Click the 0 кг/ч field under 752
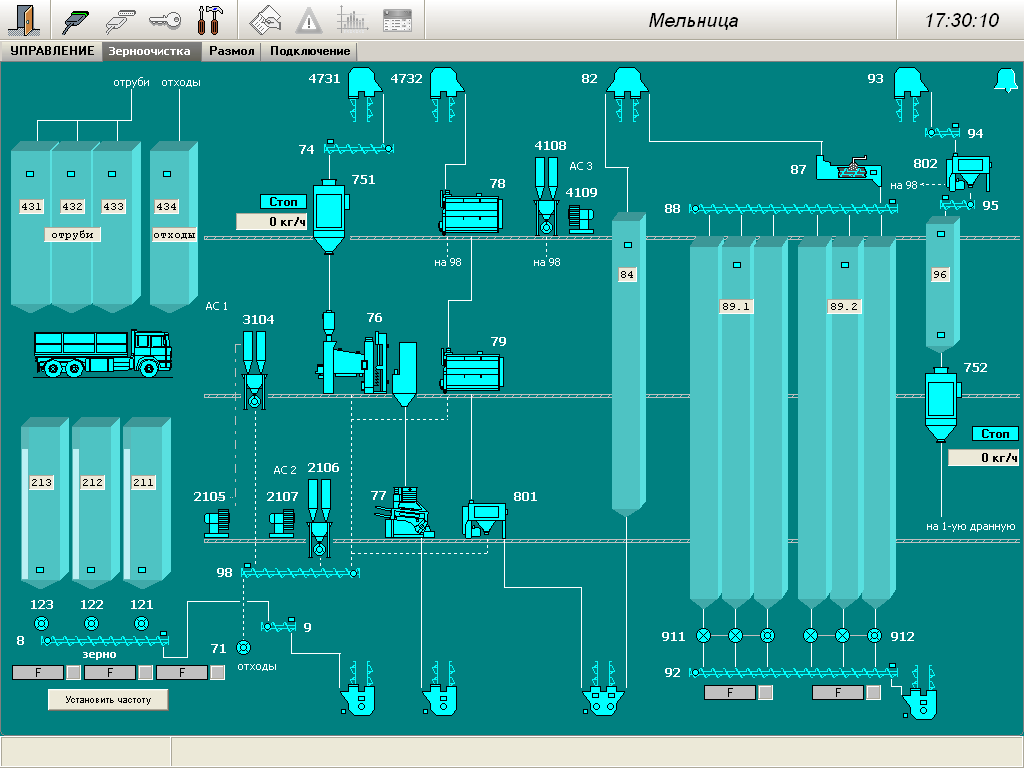This screenshot has height=768, width=1024. [x=983, y=458]
